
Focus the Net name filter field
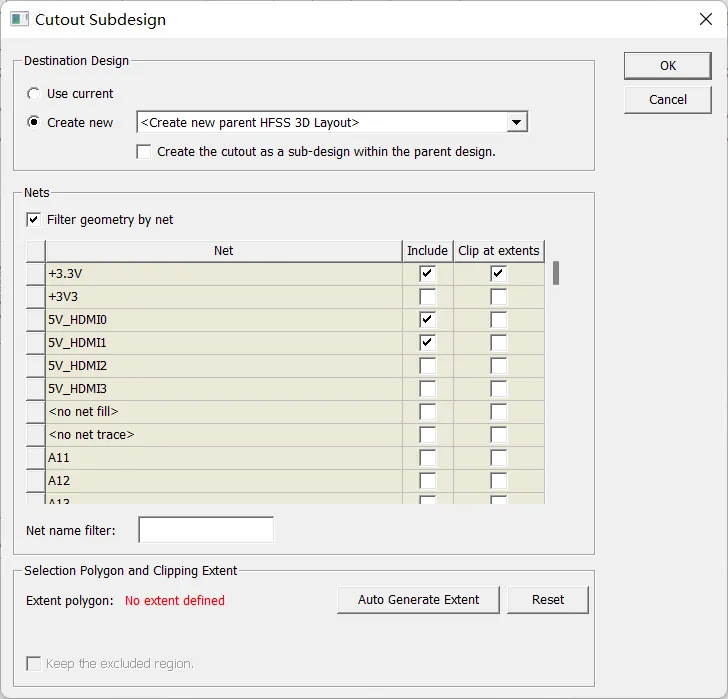point(206,530)
